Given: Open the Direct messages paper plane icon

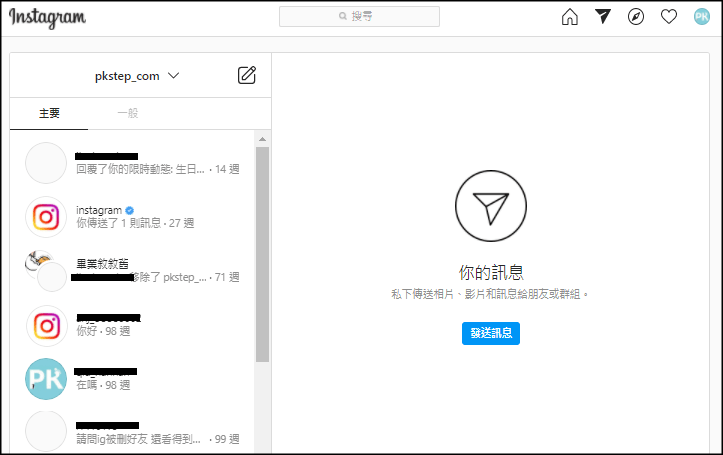Looking at the screenshot, I should point(603,17).
